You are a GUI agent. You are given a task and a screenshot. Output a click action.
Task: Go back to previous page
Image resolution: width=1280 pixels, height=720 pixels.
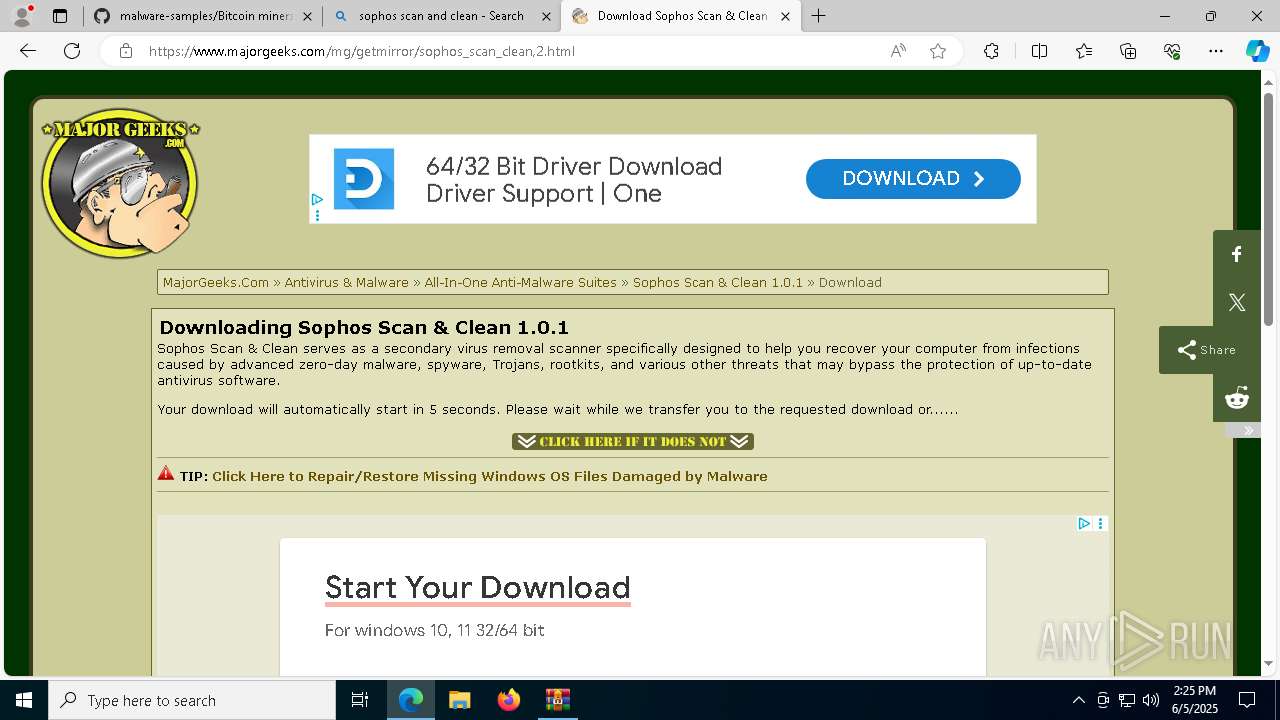(x=28, y=51)
